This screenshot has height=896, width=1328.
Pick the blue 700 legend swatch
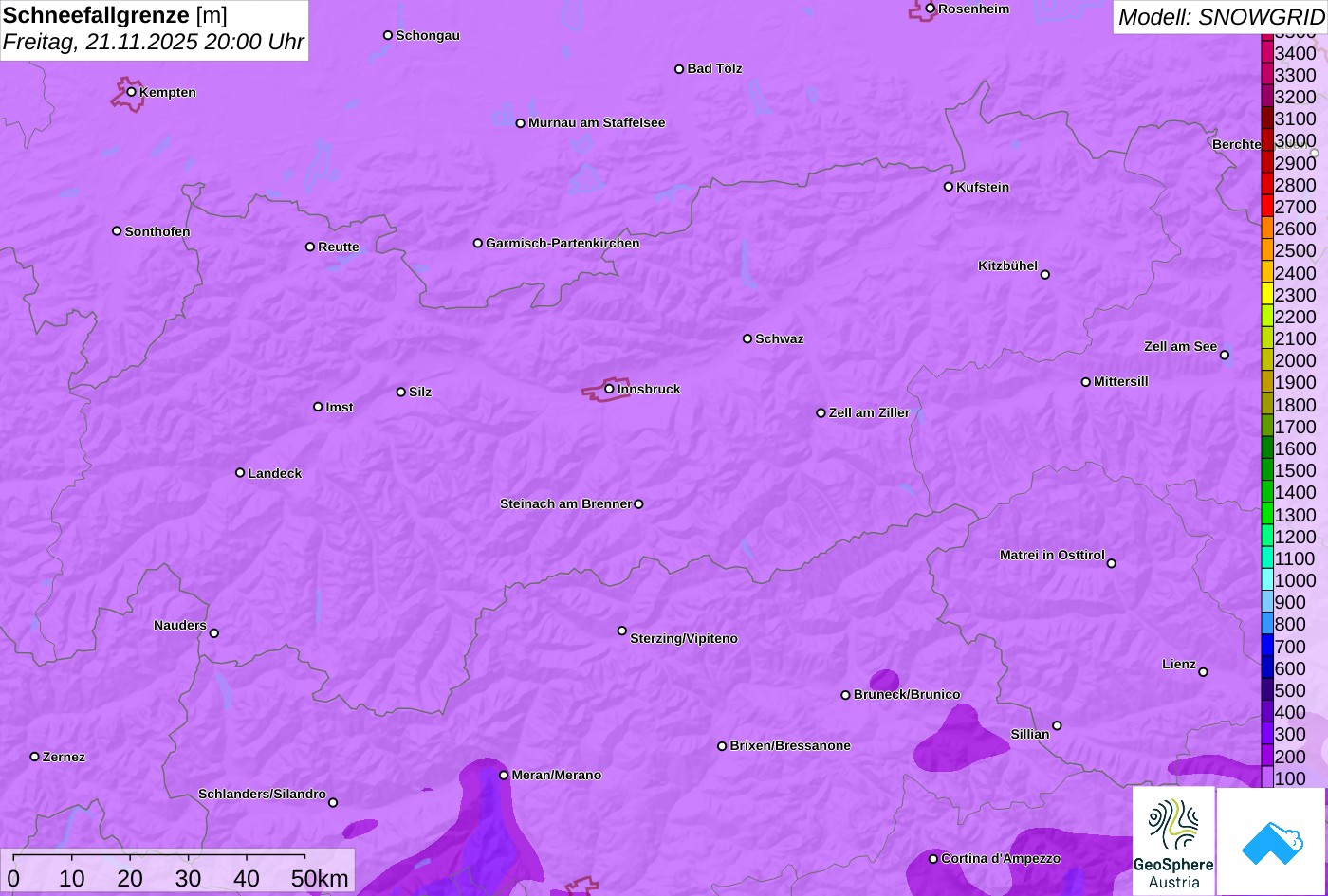click(1266, 646)
